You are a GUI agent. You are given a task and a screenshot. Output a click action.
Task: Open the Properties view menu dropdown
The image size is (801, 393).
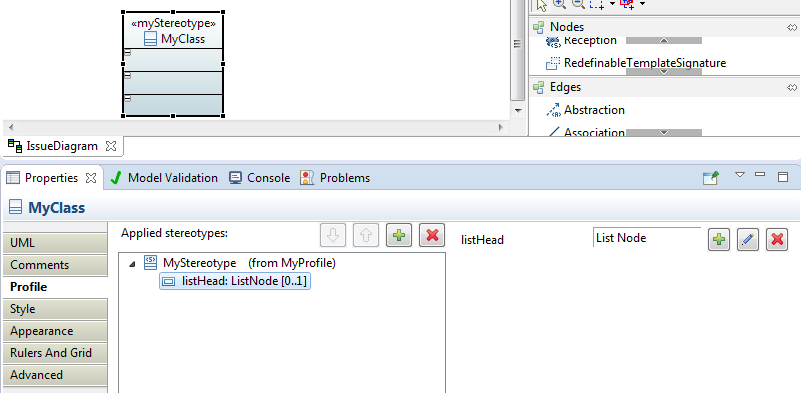(740, 175)
